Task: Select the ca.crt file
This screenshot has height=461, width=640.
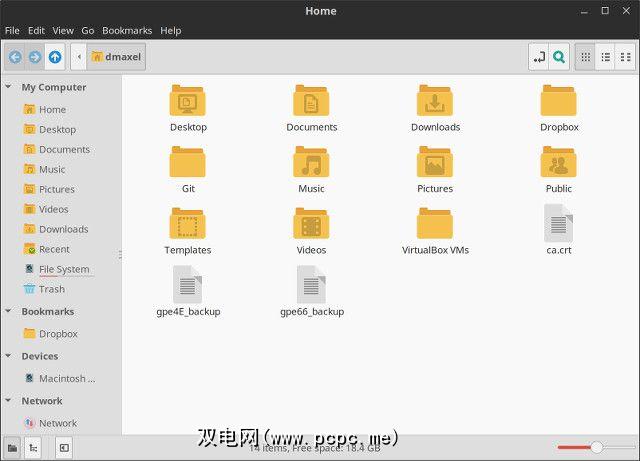Action: pyautogui.click(x=558, y=229)
